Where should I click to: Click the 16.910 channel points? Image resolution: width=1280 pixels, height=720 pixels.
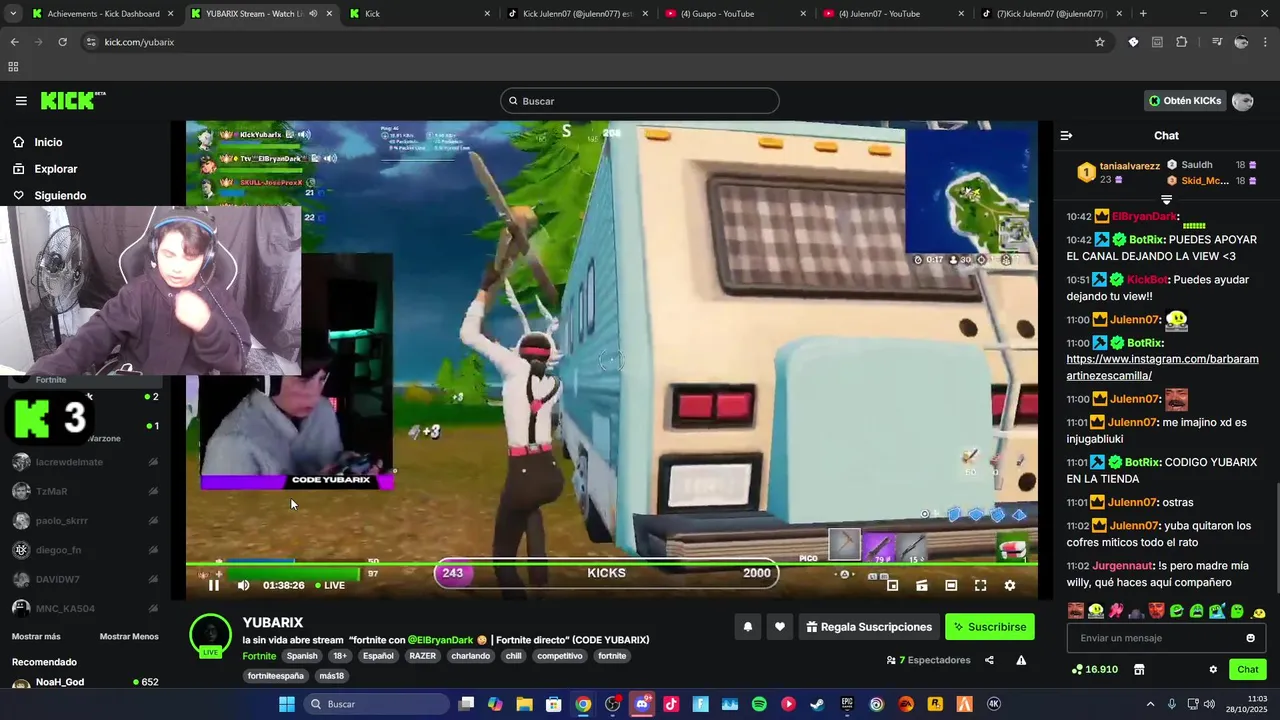[1094, 669]
